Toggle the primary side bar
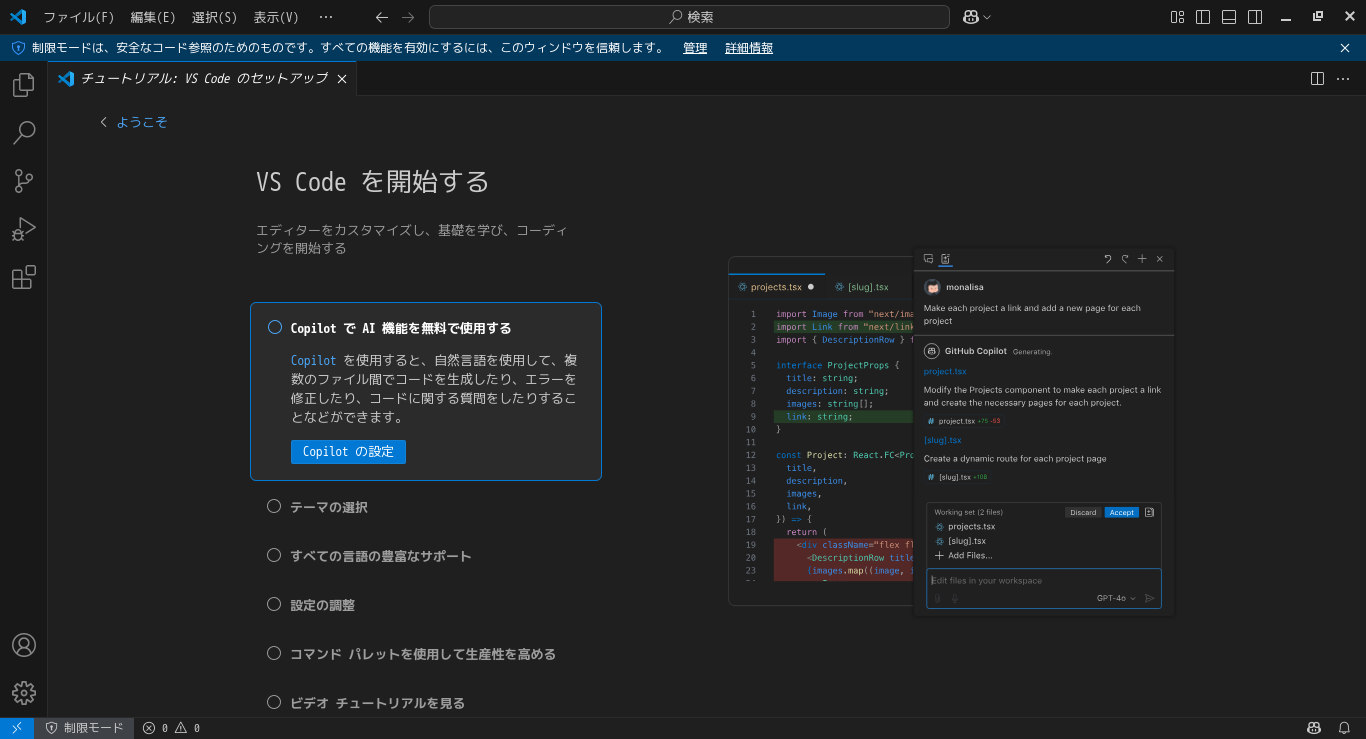Image resolution: width=1366 pixels, height=739 pixels. (1203, 17)
